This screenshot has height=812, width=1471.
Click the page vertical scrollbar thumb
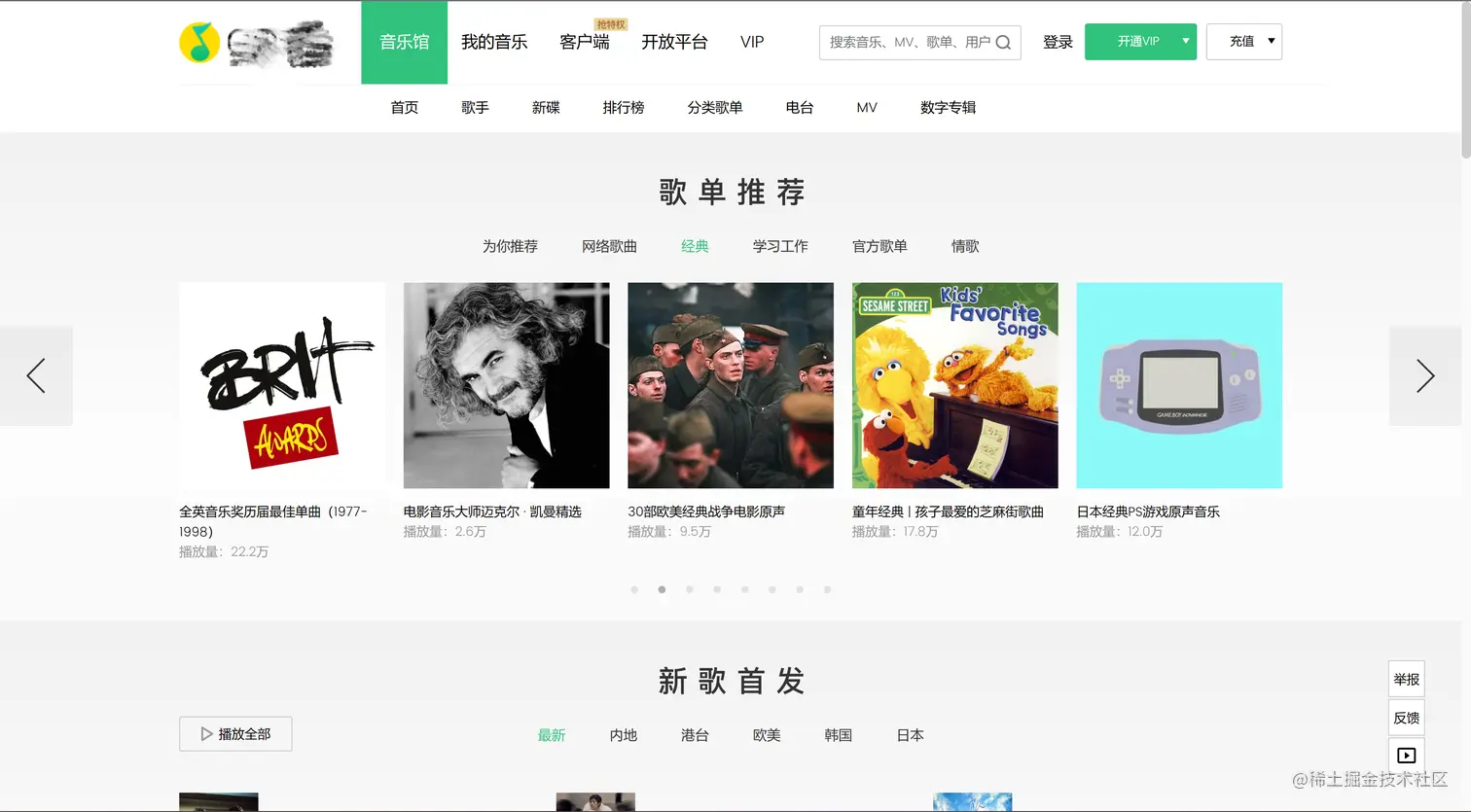pyautogui.click(x=1466, y=80)
